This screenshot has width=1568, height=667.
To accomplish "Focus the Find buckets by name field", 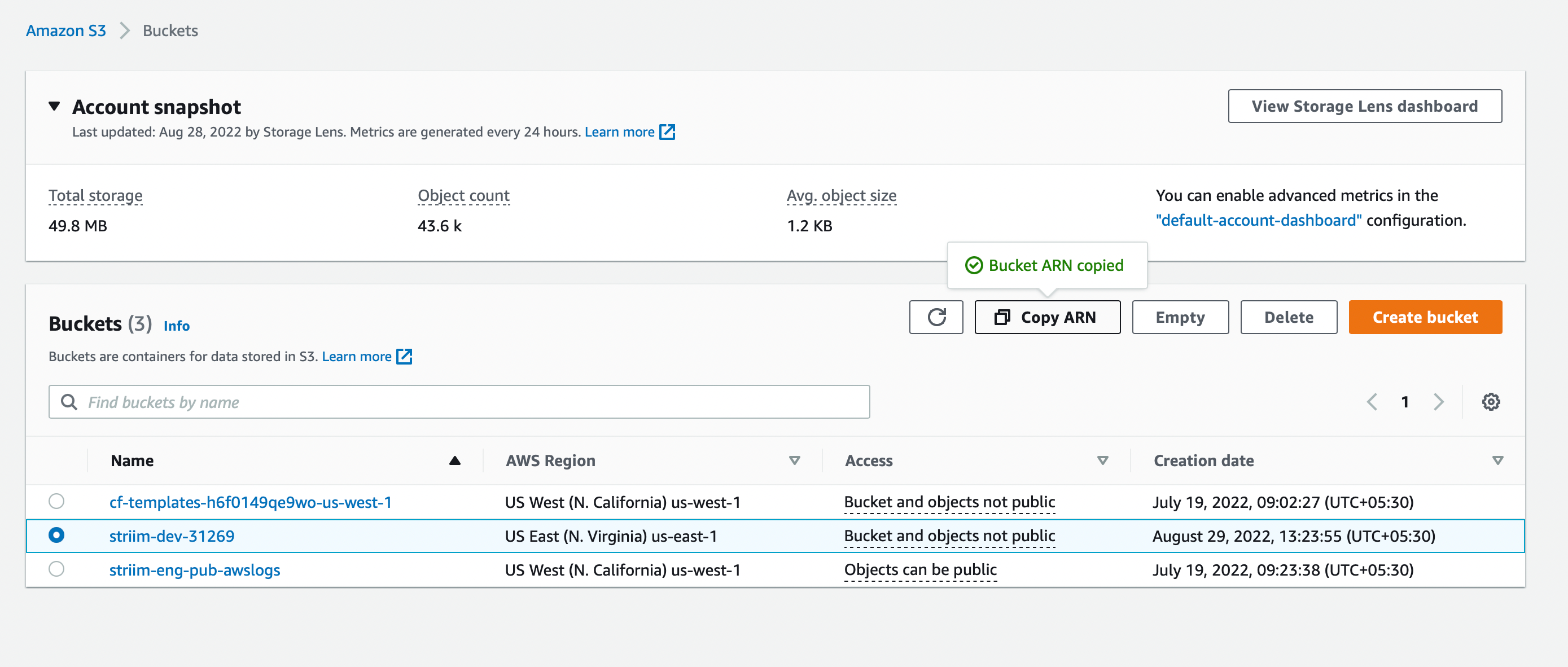I will [x=468, y=402].
